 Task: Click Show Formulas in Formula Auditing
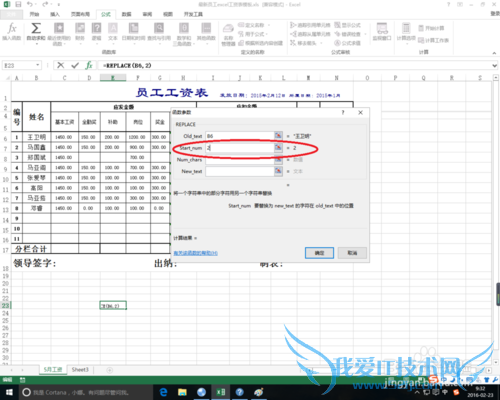pyautogui.click(x=348, y=25)
